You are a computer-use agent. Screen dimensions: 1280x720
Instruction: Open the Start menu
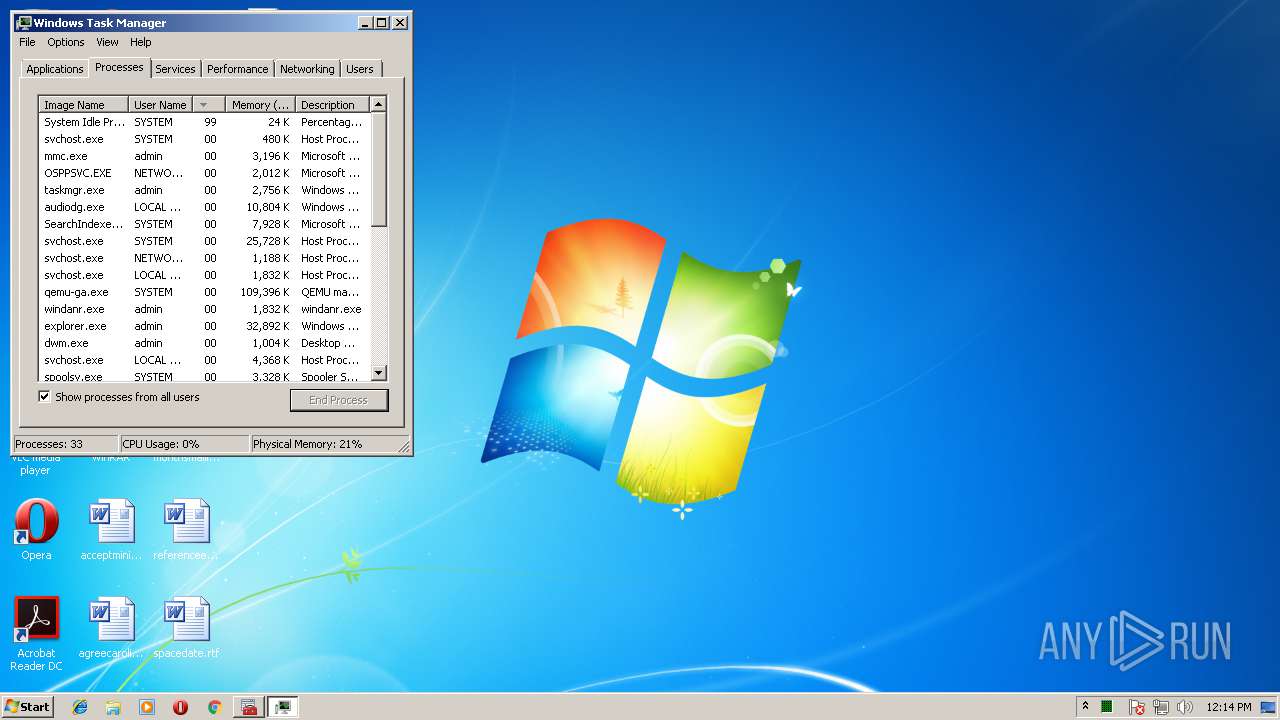27,707
